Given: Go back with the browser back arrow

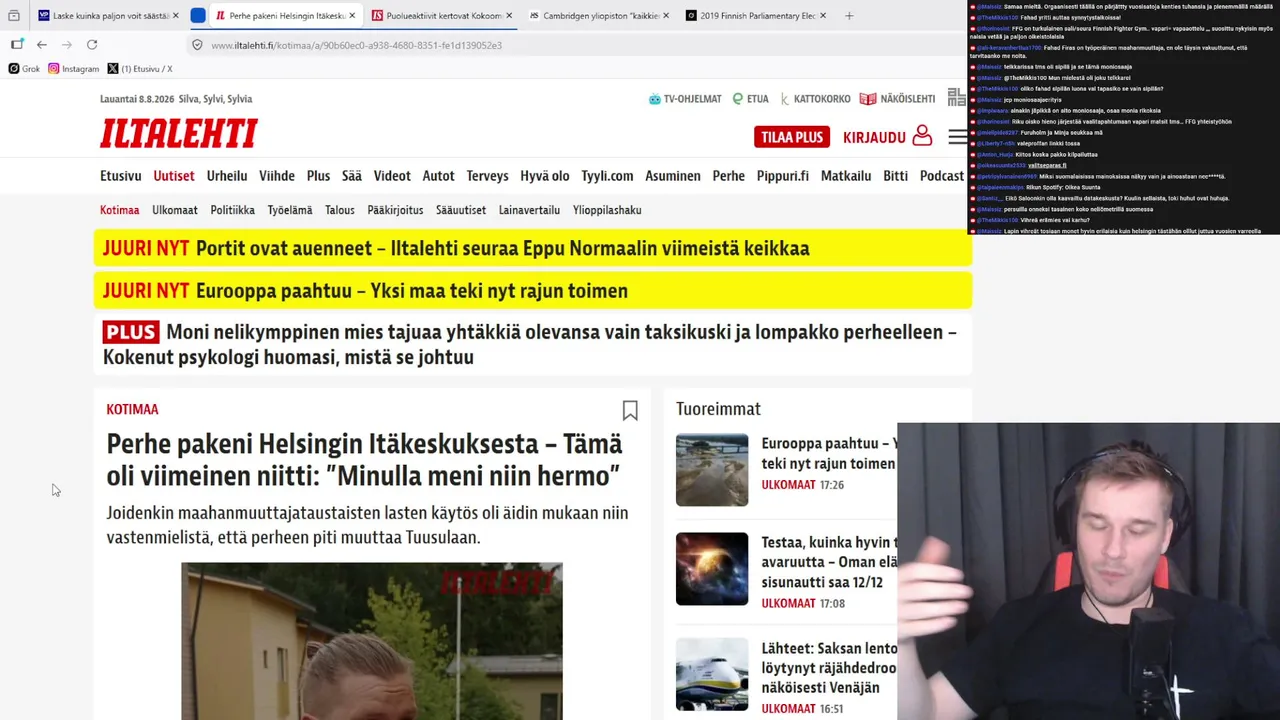Looking at the screenshot, I should pyautogui.click(x=42, y=45).
